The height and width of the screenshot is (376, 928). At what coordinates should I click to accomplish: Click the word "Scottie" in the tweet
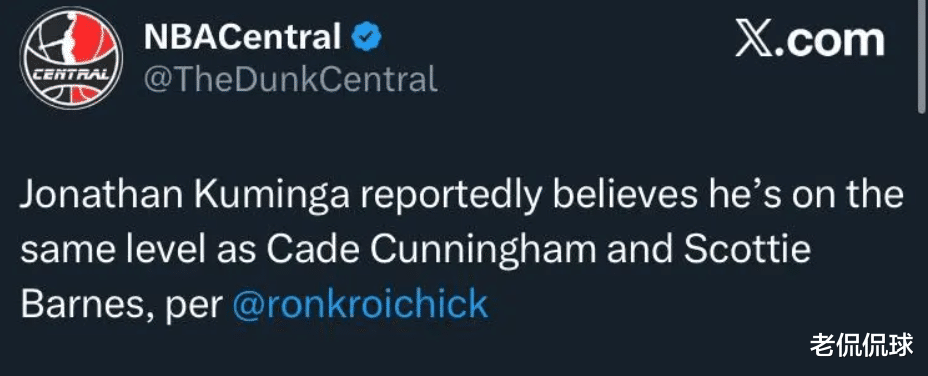click(746, 250)
